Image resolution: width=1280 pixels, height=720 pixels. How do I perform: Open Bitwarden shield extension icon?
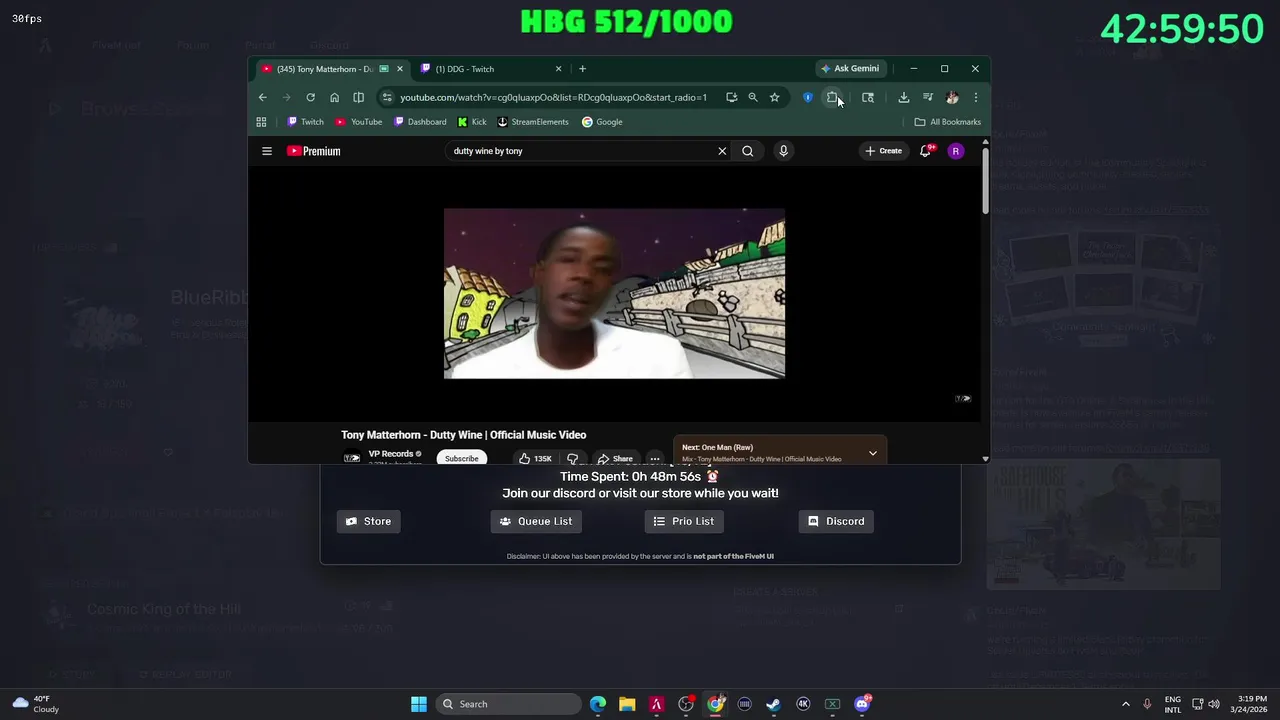point(808,97)
